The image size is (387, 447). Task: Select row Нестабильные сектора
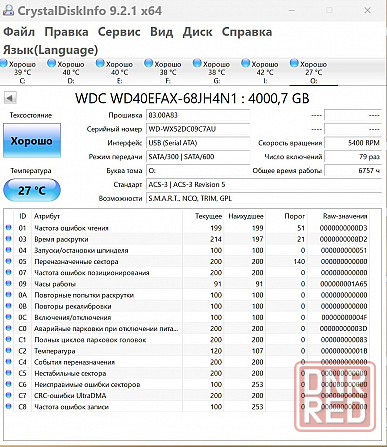pyautogui.click(x=187, y=373)
